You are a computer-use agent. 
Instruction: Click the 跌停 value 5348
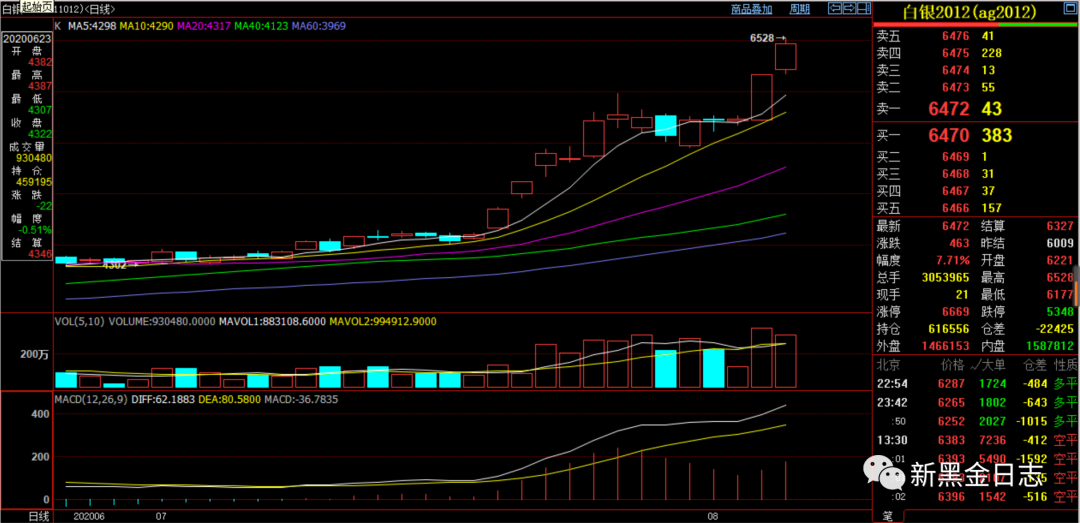[x=1060, y=312]
